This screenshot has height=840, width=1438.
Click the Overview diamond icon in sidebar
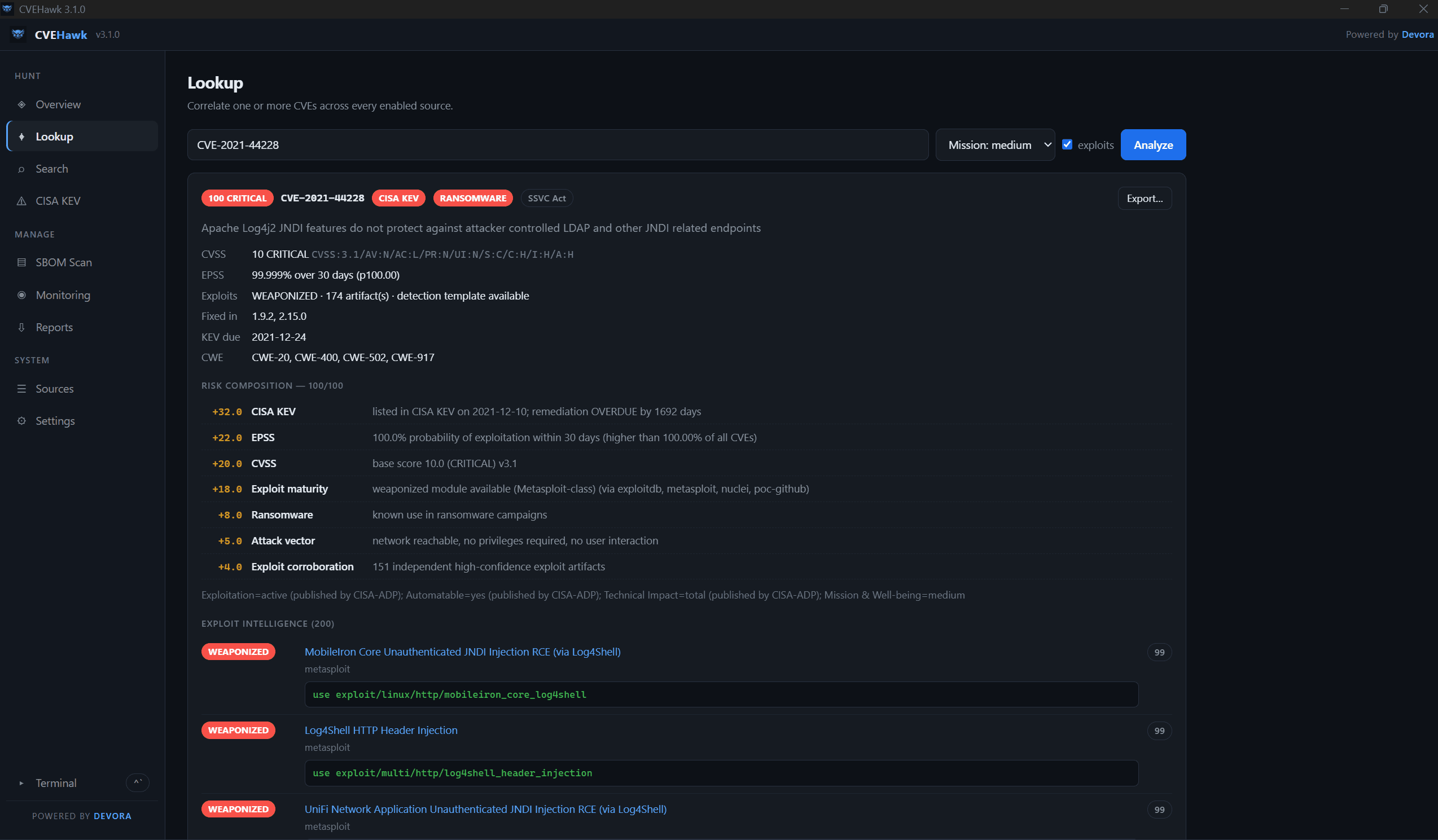(x=21, y=104)
